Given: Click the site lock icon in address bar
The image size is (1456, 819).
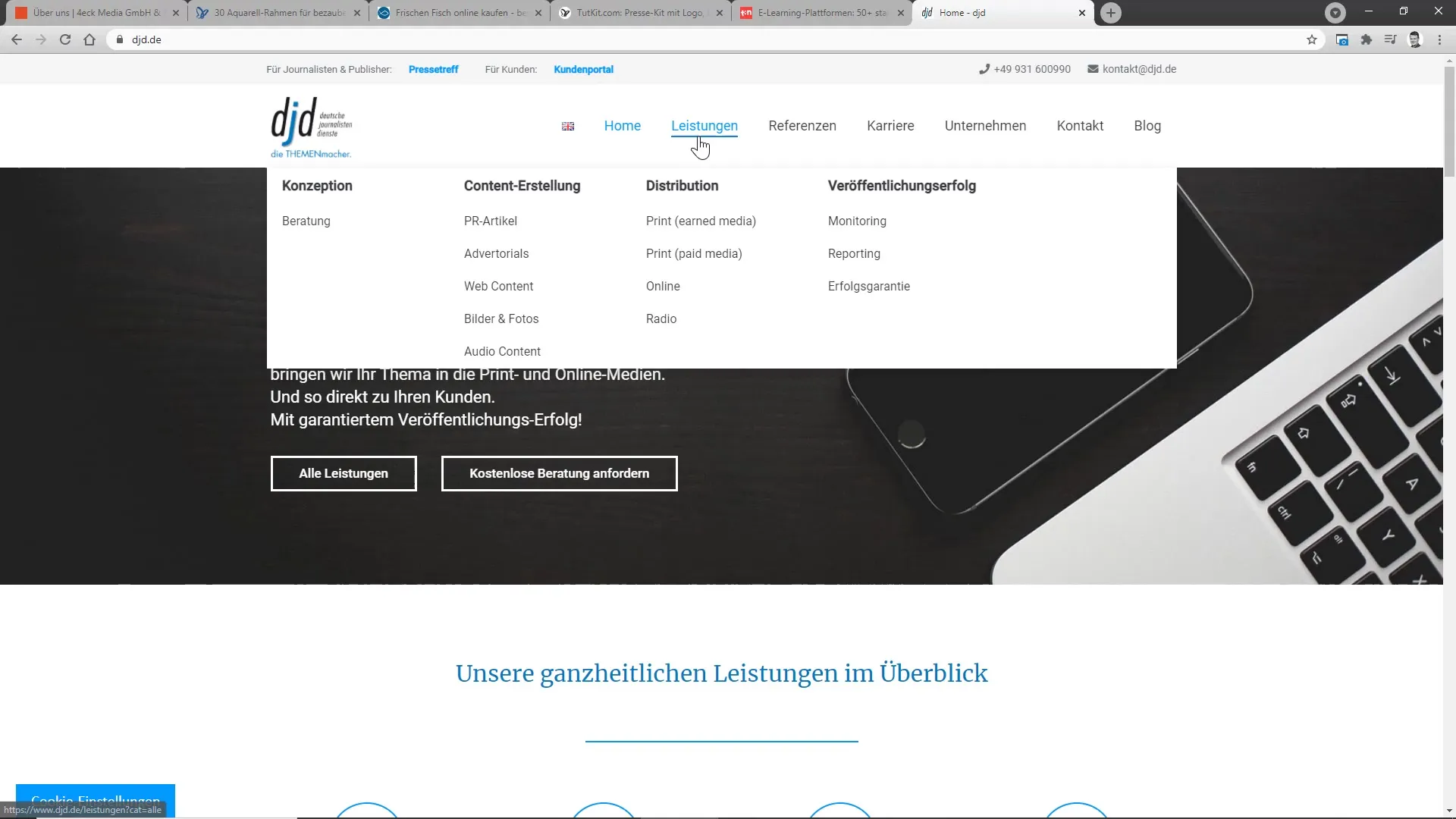Looking at the screenshot, I should [x=120, y=39].
